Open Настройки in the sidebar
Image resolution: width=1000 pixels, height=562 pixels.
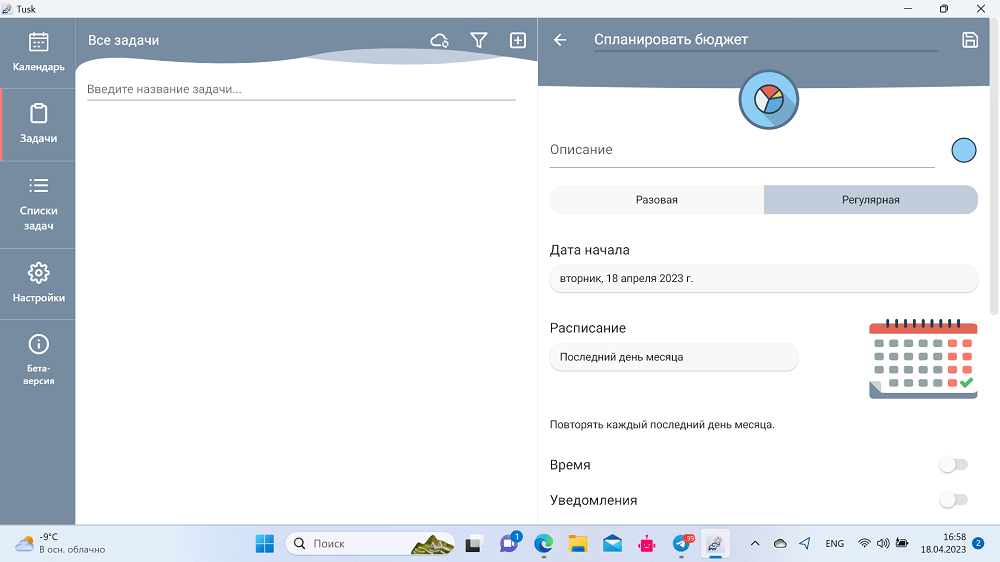pos(38,283)
